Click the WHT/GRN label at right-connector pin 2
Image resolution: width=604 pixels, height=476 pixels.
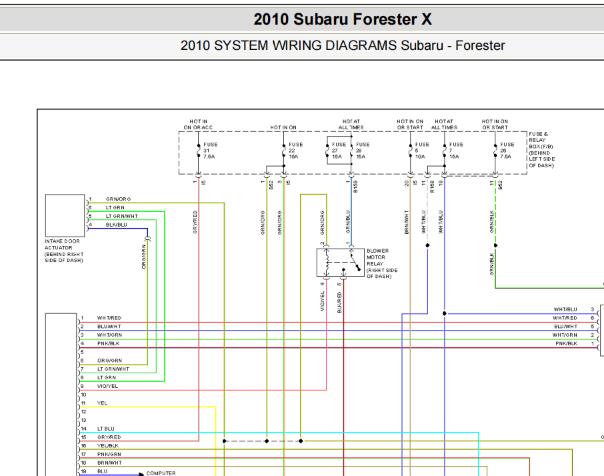[565, 335]
